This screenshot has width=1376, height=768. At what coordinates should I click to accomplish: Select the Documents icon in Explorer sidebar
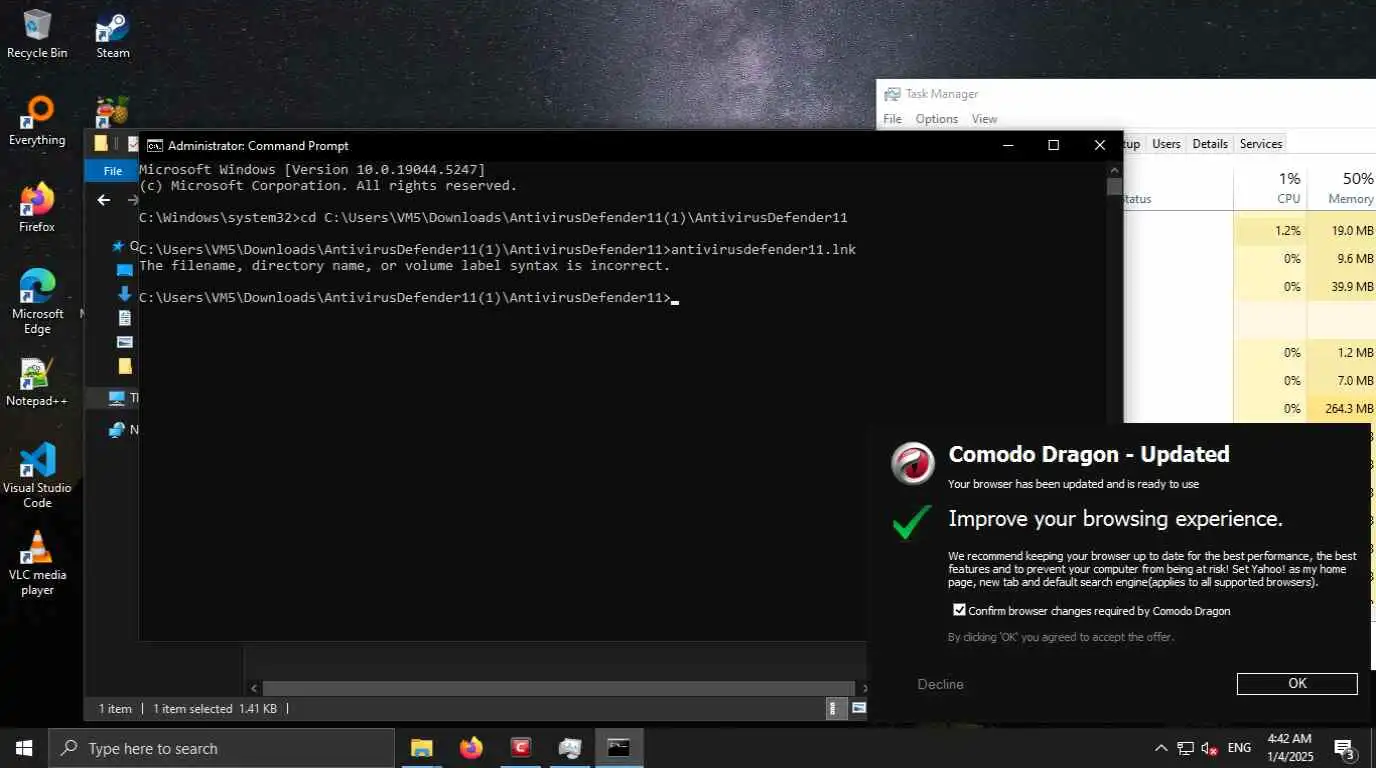(125, 317)
